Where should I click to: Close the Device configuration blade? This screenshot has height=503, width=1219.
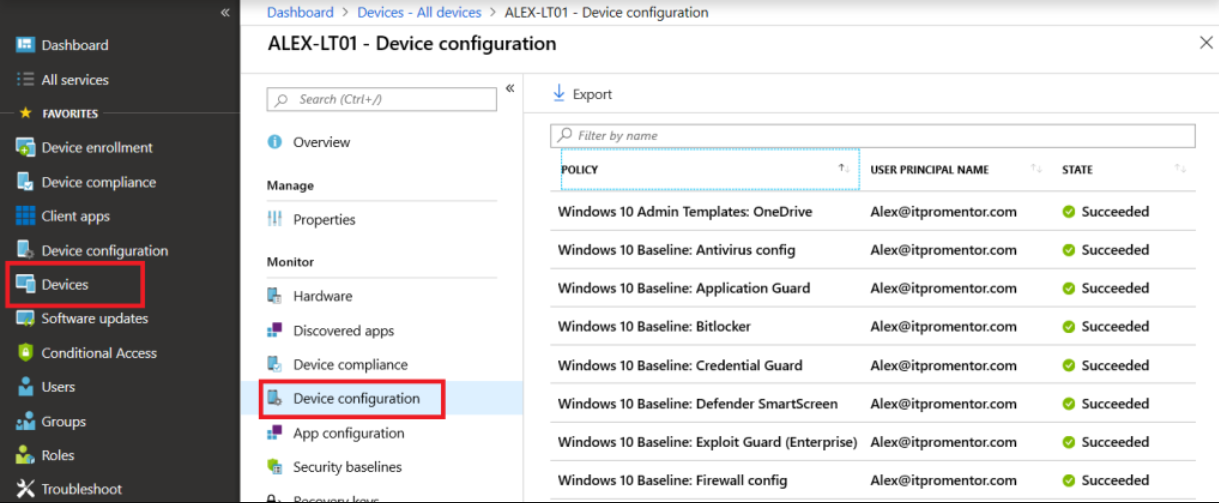click(1205, 43)
